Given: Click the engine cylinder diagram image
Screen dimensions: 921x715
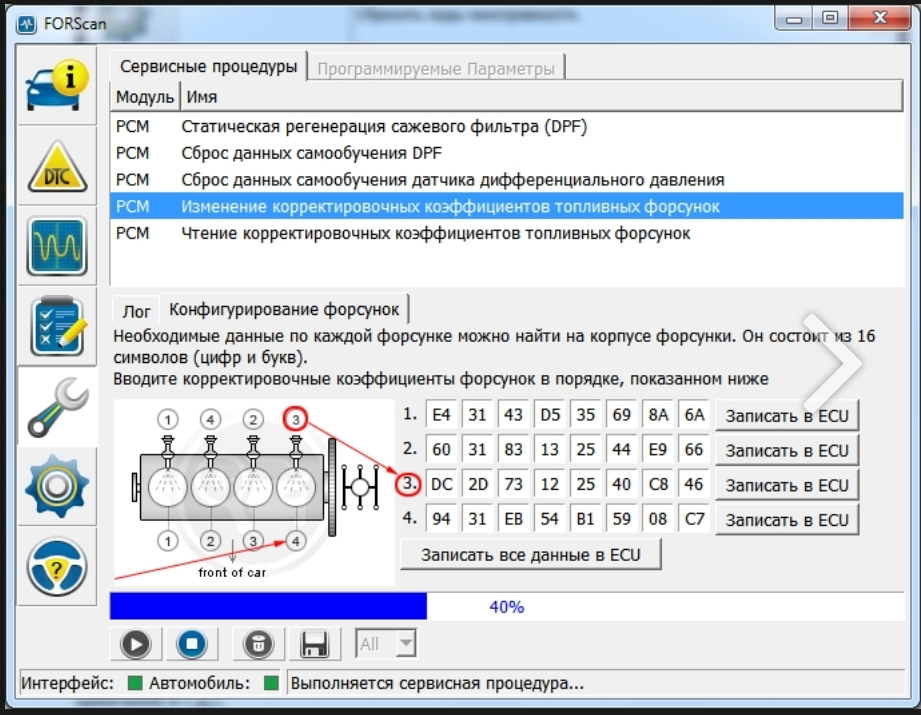Looking at the screenshot, I should click(254, 492).
